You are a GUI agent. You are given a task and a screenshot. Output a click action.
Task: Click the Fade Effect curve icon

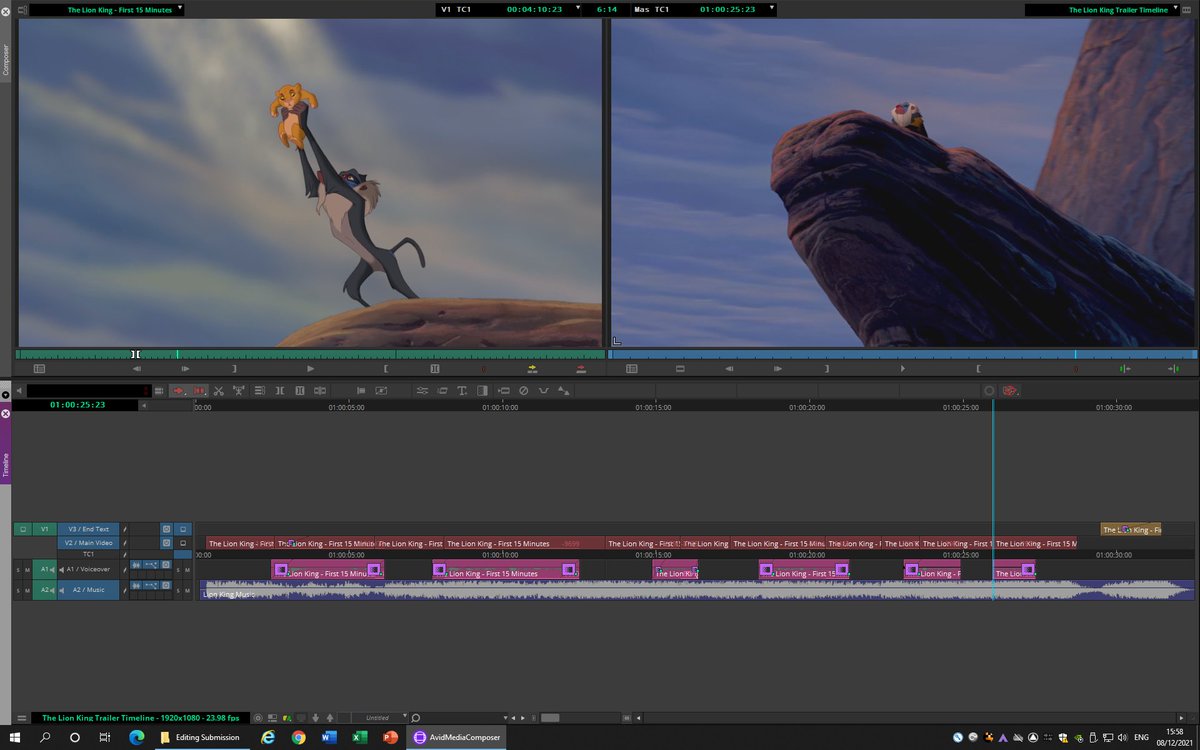[x=543, y=390]
